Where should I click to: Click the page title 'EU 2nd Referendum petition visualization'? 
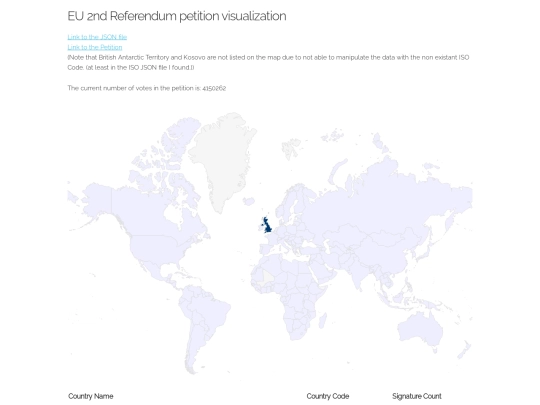tap(177, 16)
